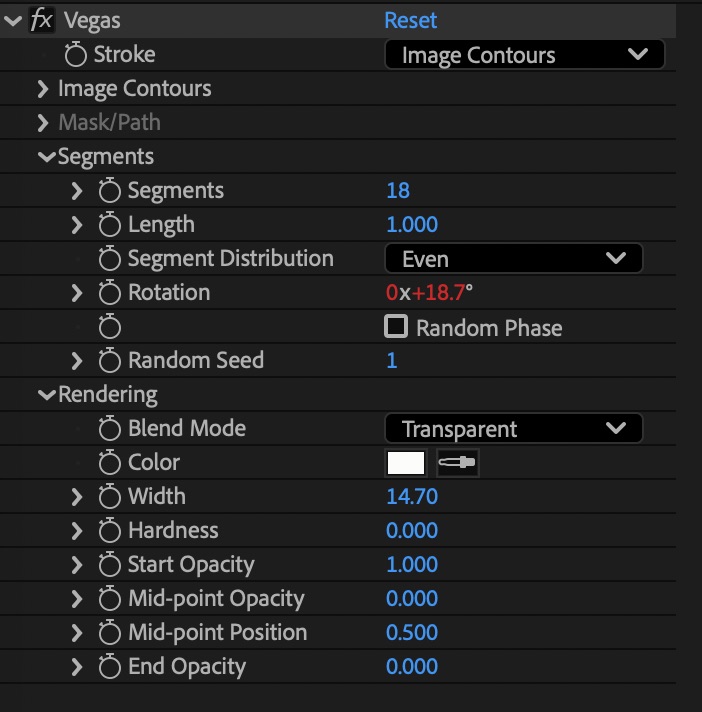Toggle the Blend Mode stopwatch
This screenshot has height=712, width=702.
coord(110,429)
